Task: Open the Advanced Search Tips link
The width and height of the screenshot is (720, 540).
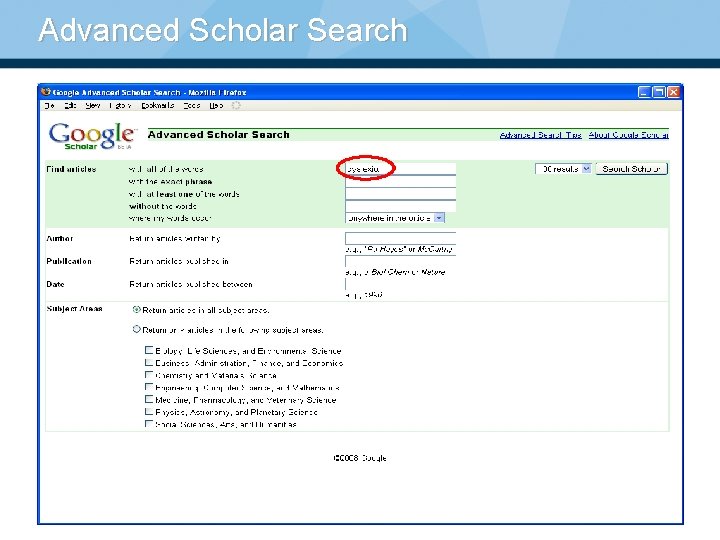Action: pos(540,135)
